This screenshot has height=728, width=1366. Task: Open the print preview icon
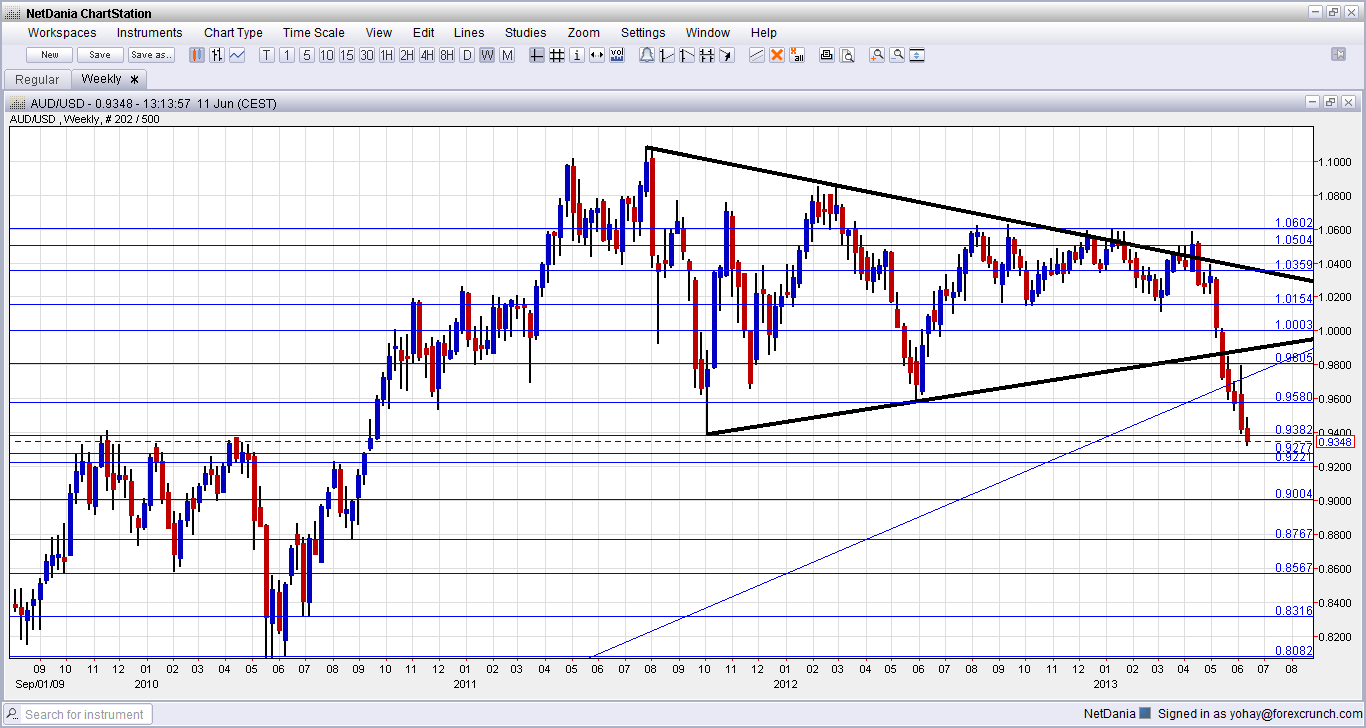(x=847, y=55)
